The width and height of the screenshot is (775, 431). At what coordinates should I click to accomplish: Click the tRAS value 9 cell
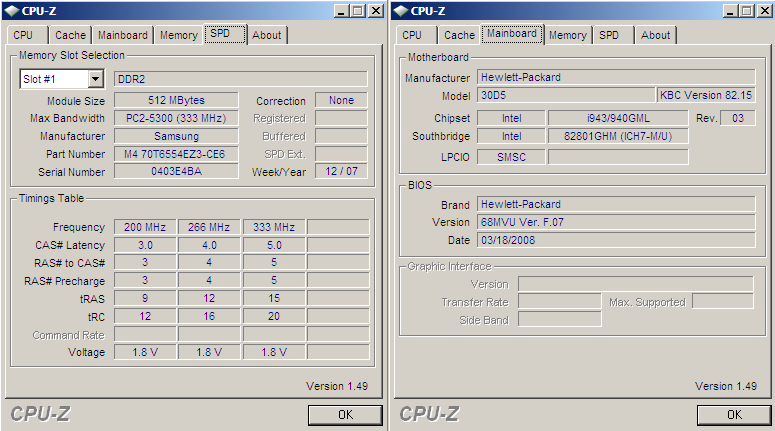click(145, 299)
